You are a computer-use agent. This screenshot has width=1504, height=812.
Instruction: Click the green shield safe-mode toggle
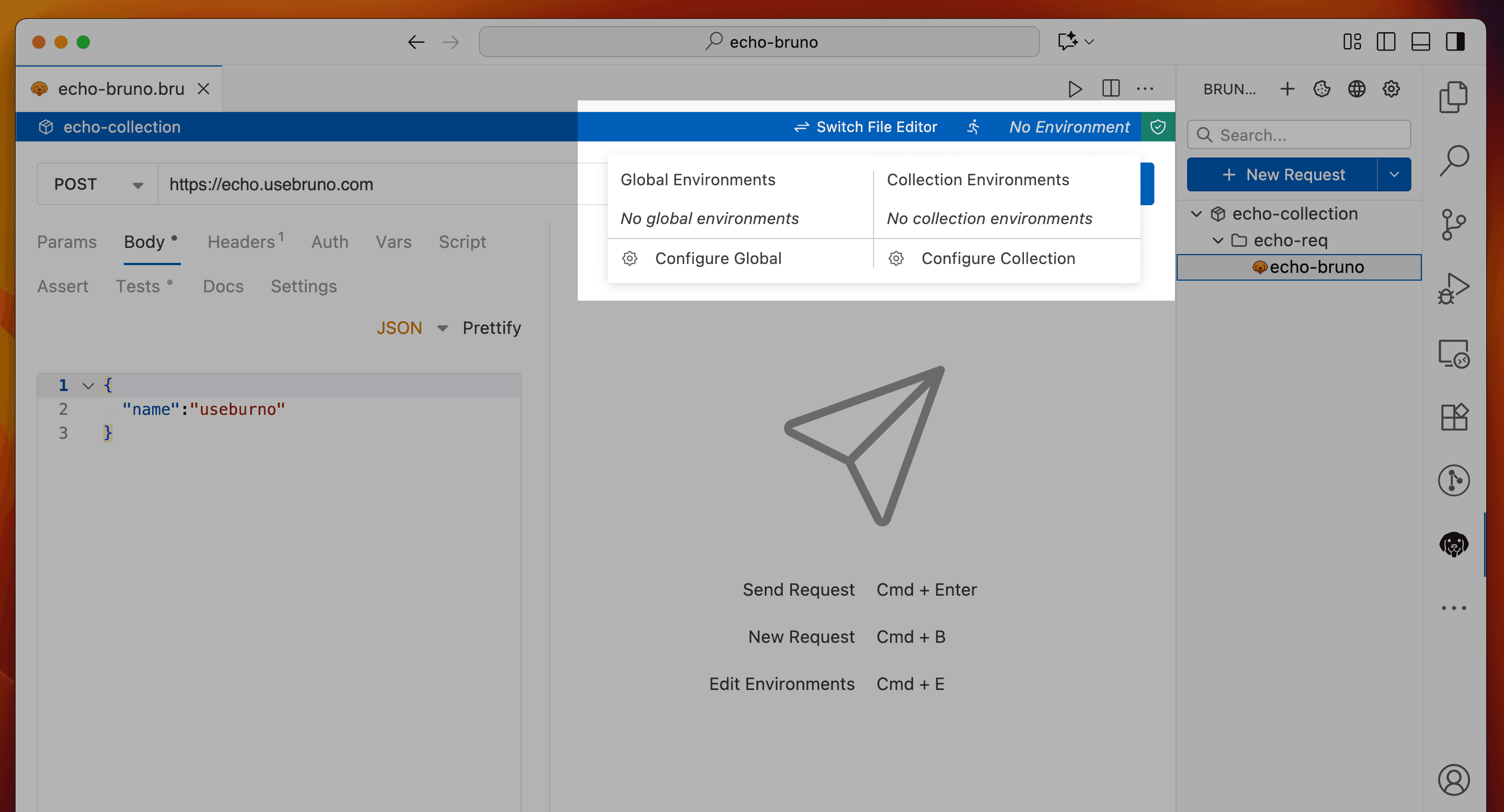click(x=1158, y=126)
